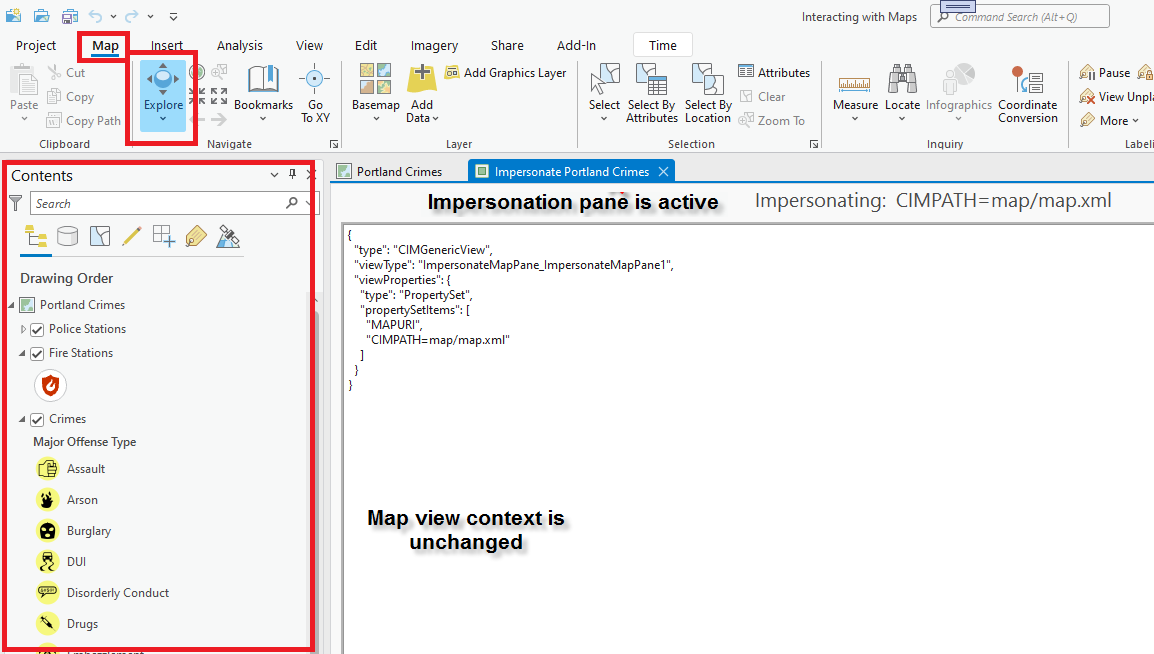The height and width of the screenshot is (654, 1154).
Task: Activate the Portland Crimes map tab
Action: coord(398,171)
